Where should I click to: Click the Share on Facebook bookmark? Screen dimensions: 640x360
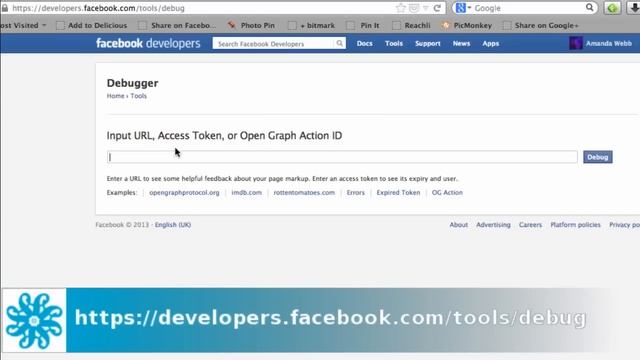click(x=177, y=25)
